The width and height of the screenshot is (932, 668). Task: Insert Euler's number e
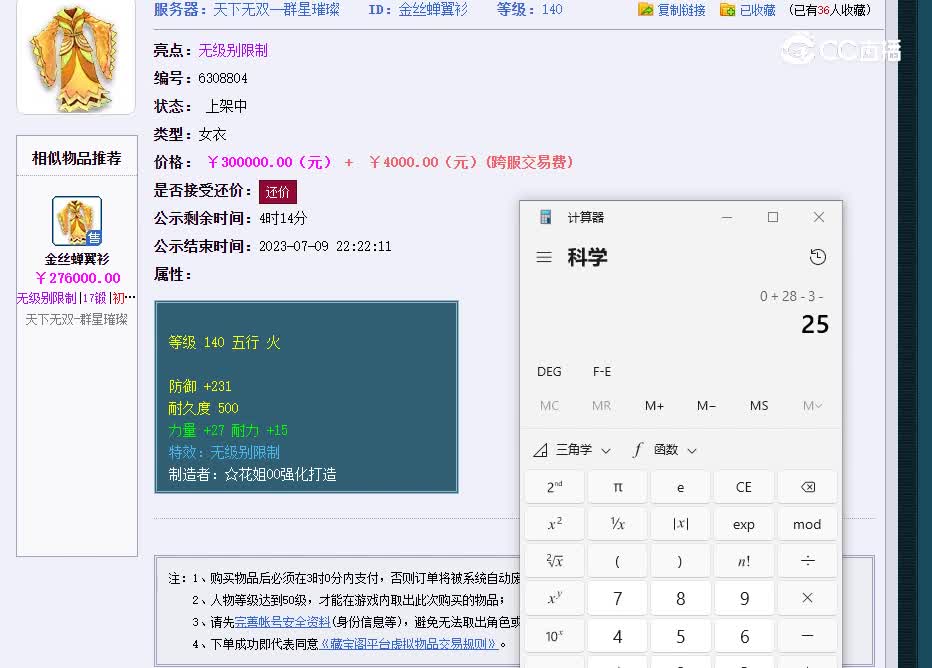click(681, 487)
